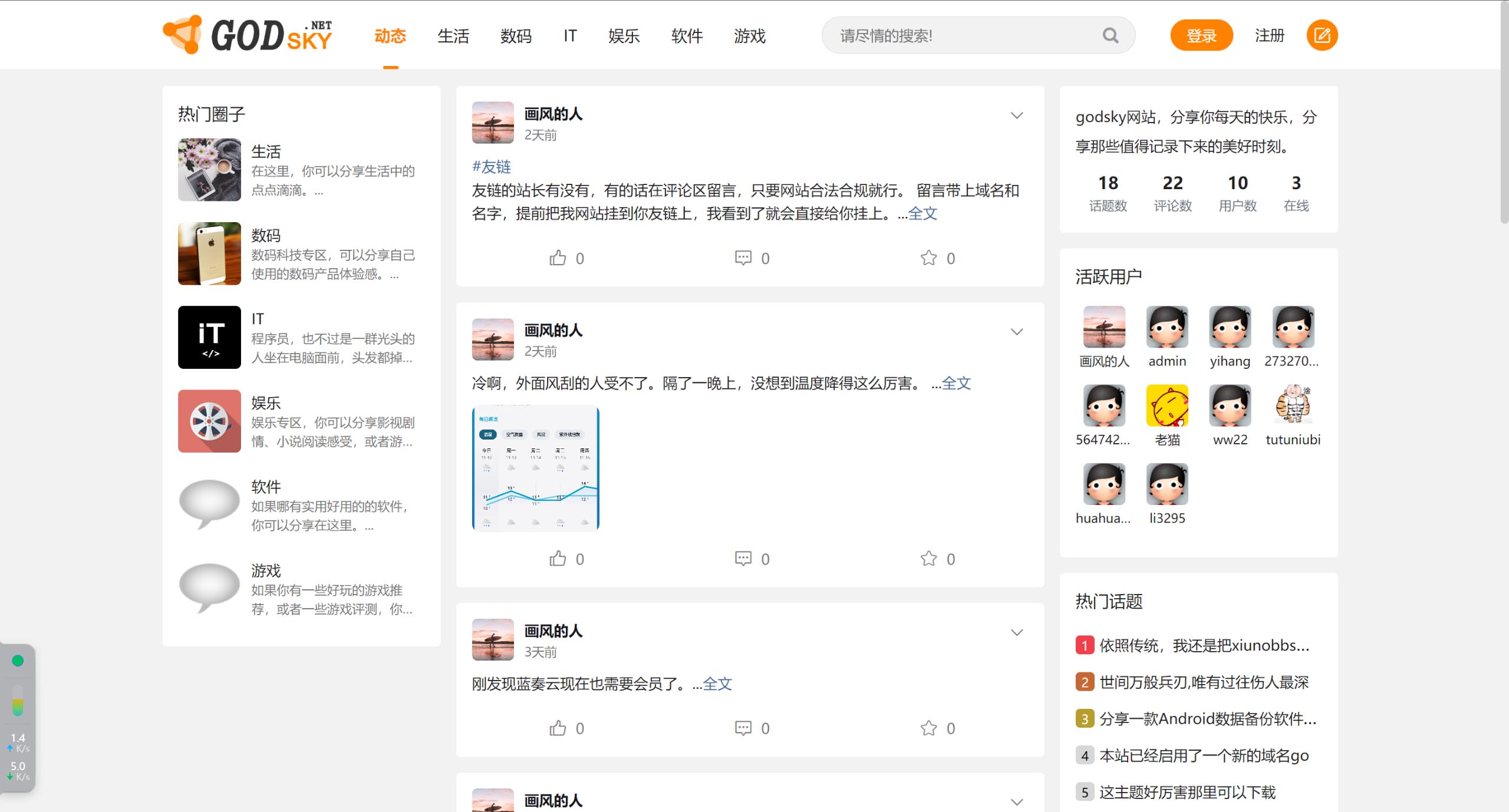Click the orange compose post icon
Viewport: 1509px width, 812px height.
(1322, 35)
